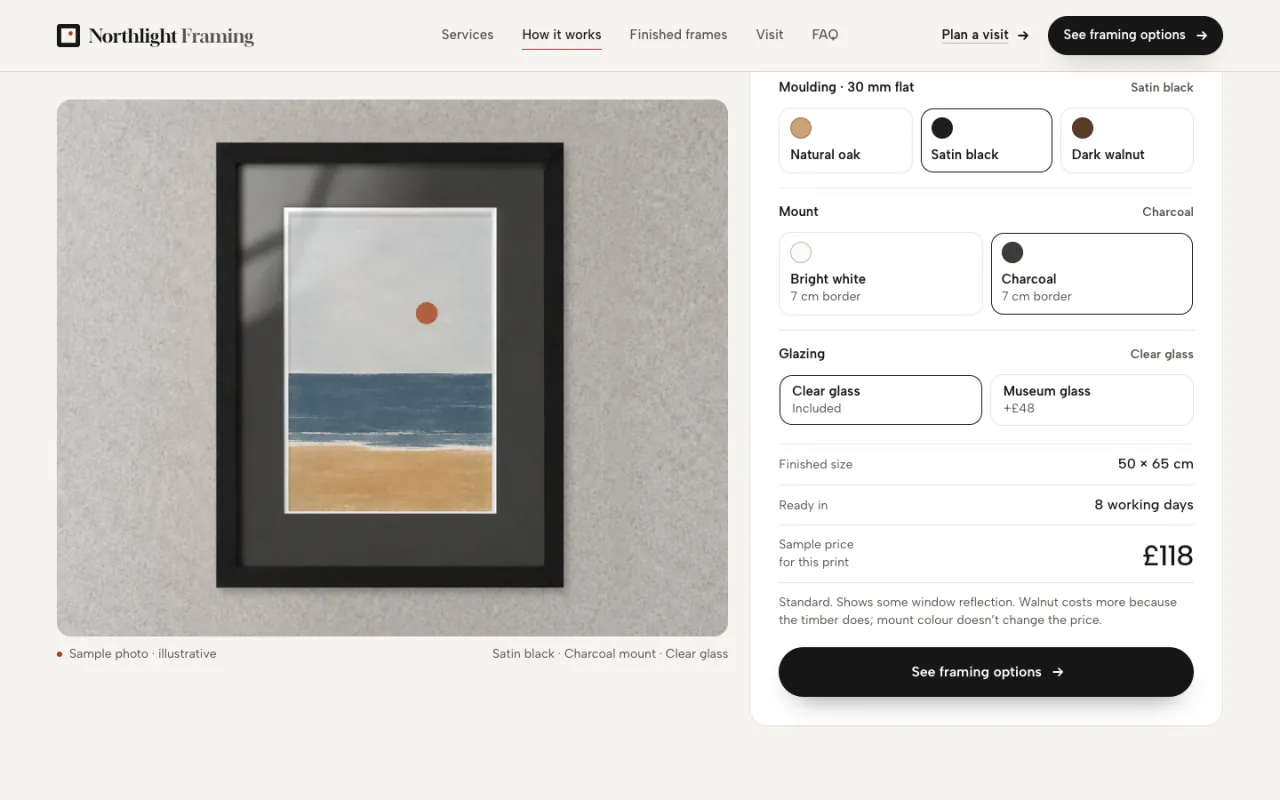Click the 8 working days value

pyautogui.click(x=1144, y=505)
